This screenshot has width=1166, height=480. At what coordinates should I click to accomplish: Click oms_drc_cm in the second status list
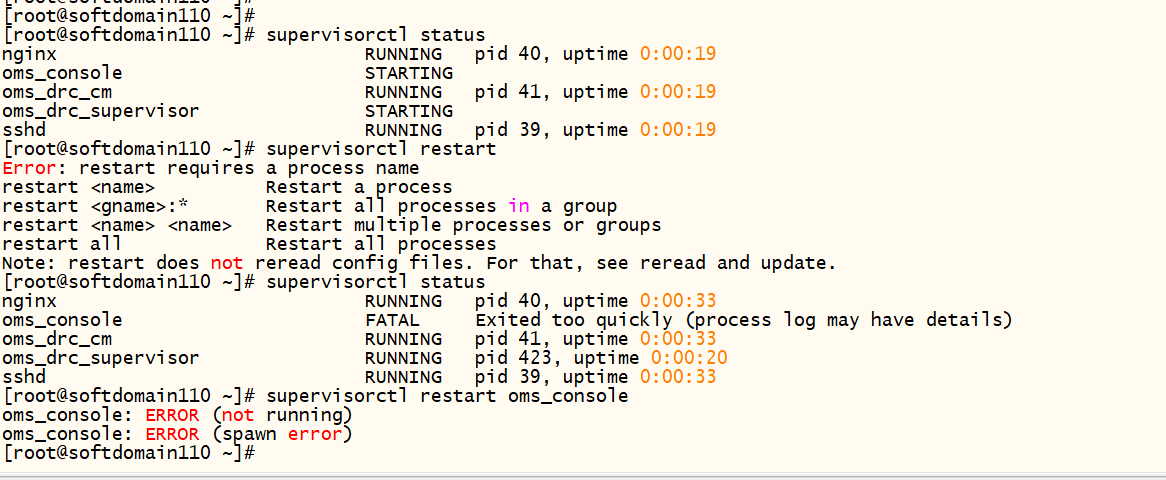point(57,339)
